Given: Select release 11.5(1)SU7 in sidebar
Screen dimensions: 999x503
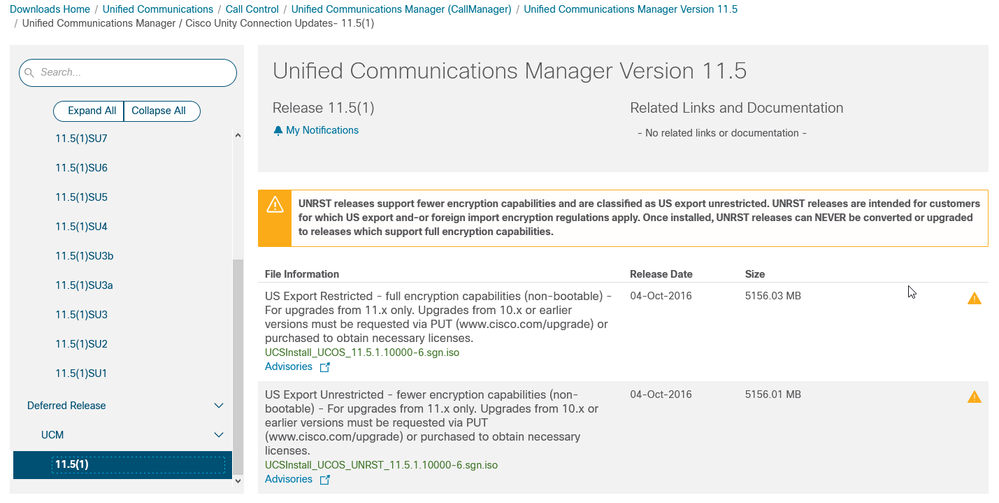Looking at the screenshot, I should tap(82, 138).
